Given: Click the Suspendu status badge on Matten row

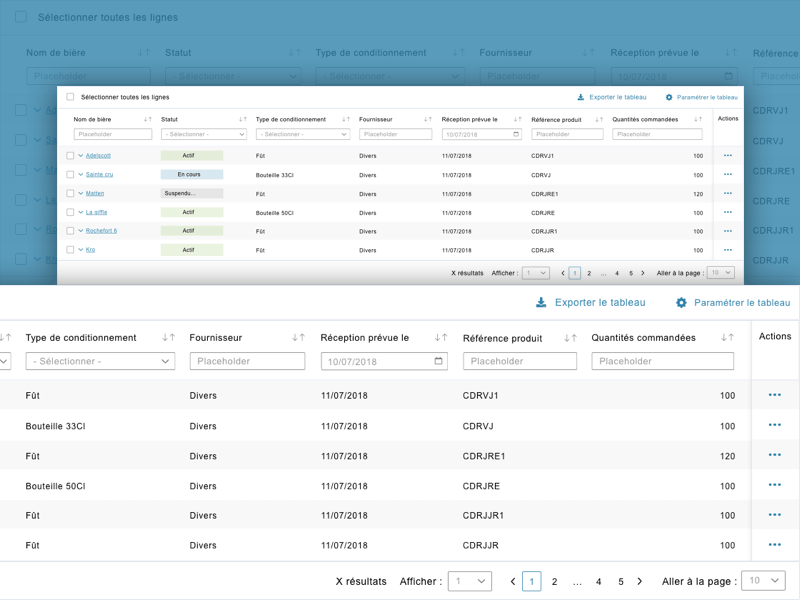Looking at the screenshot, I should pyautogui.click(x=192, y=193).
